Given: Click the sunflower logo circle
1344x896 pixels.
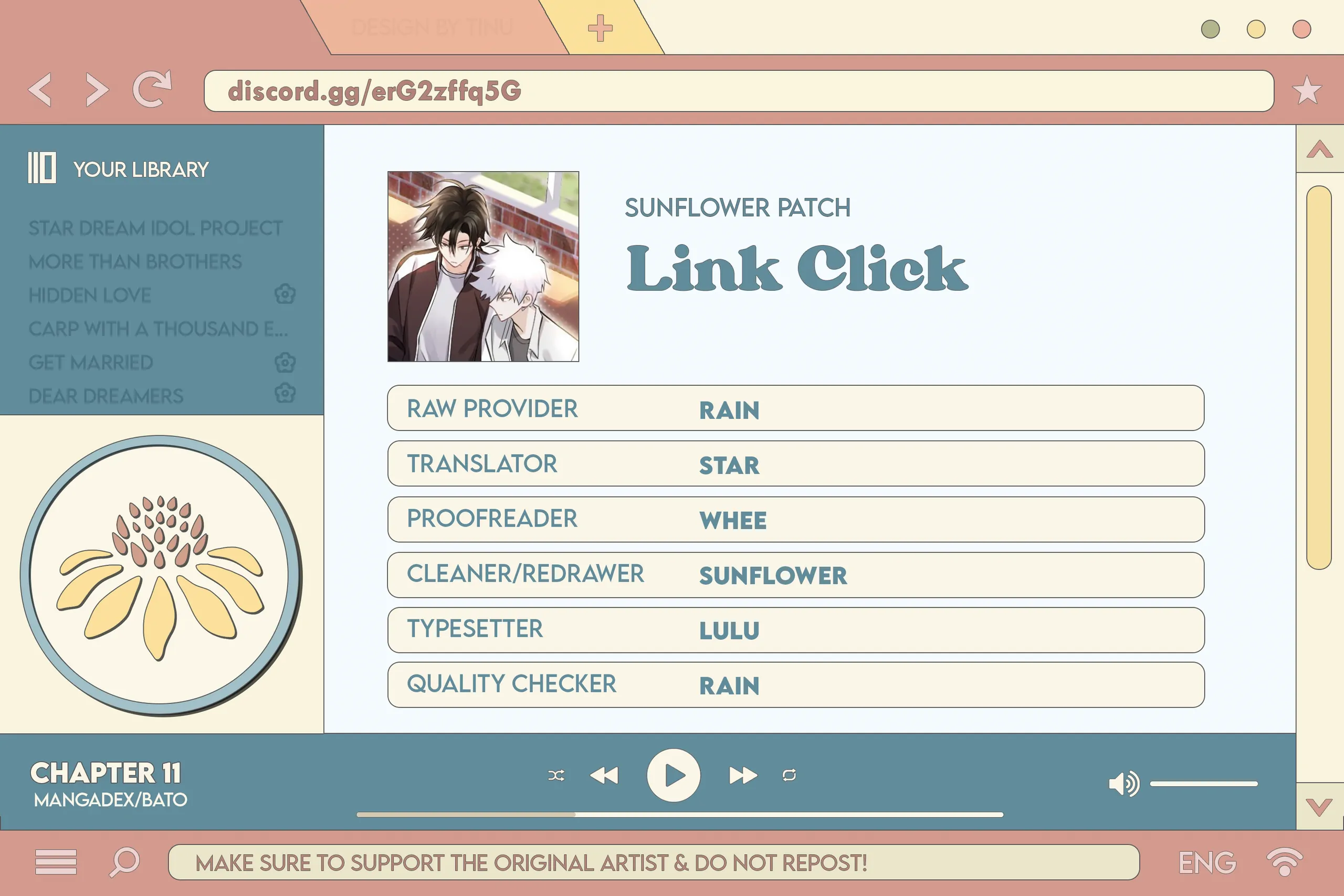Looking at the screenshot, I should click(x=161, y=575).
